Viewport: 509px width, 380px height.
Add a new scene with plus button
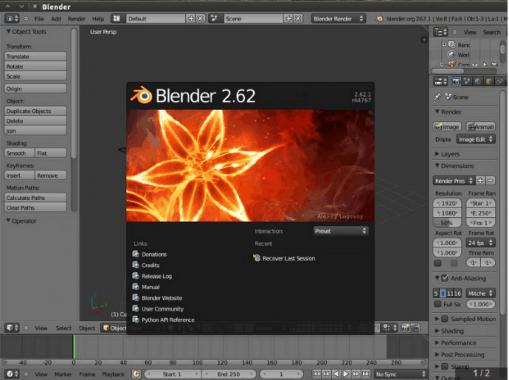288,19
